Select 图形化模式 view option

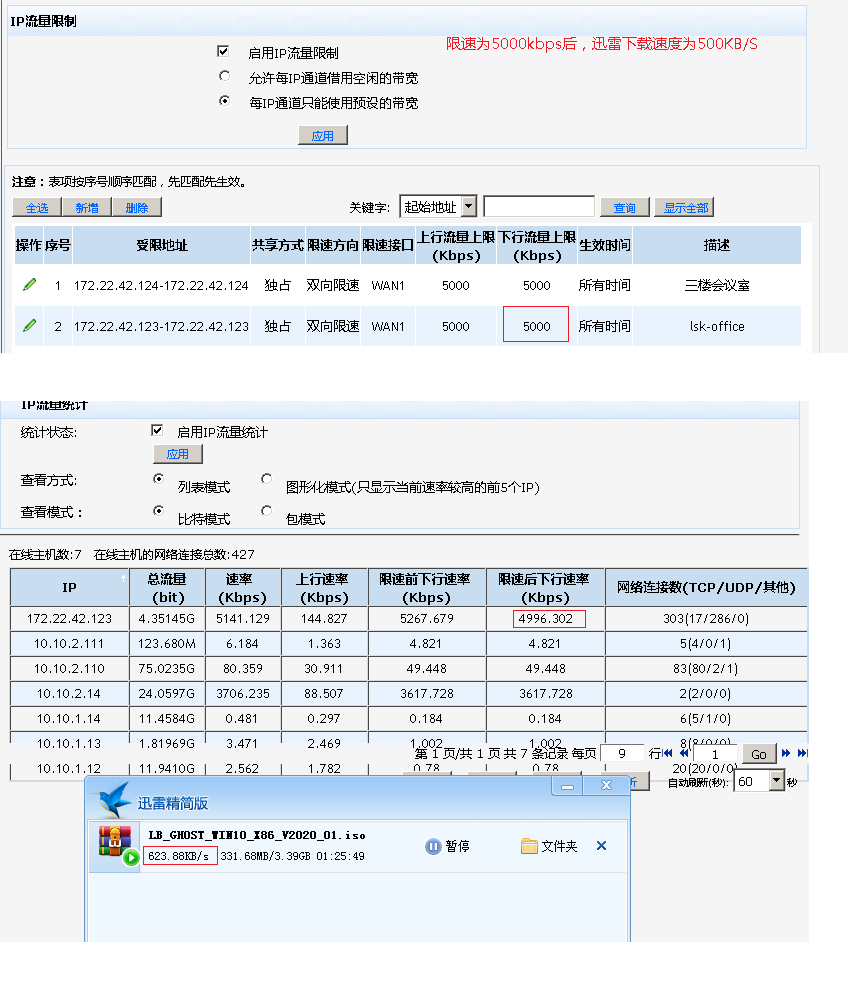266,479
